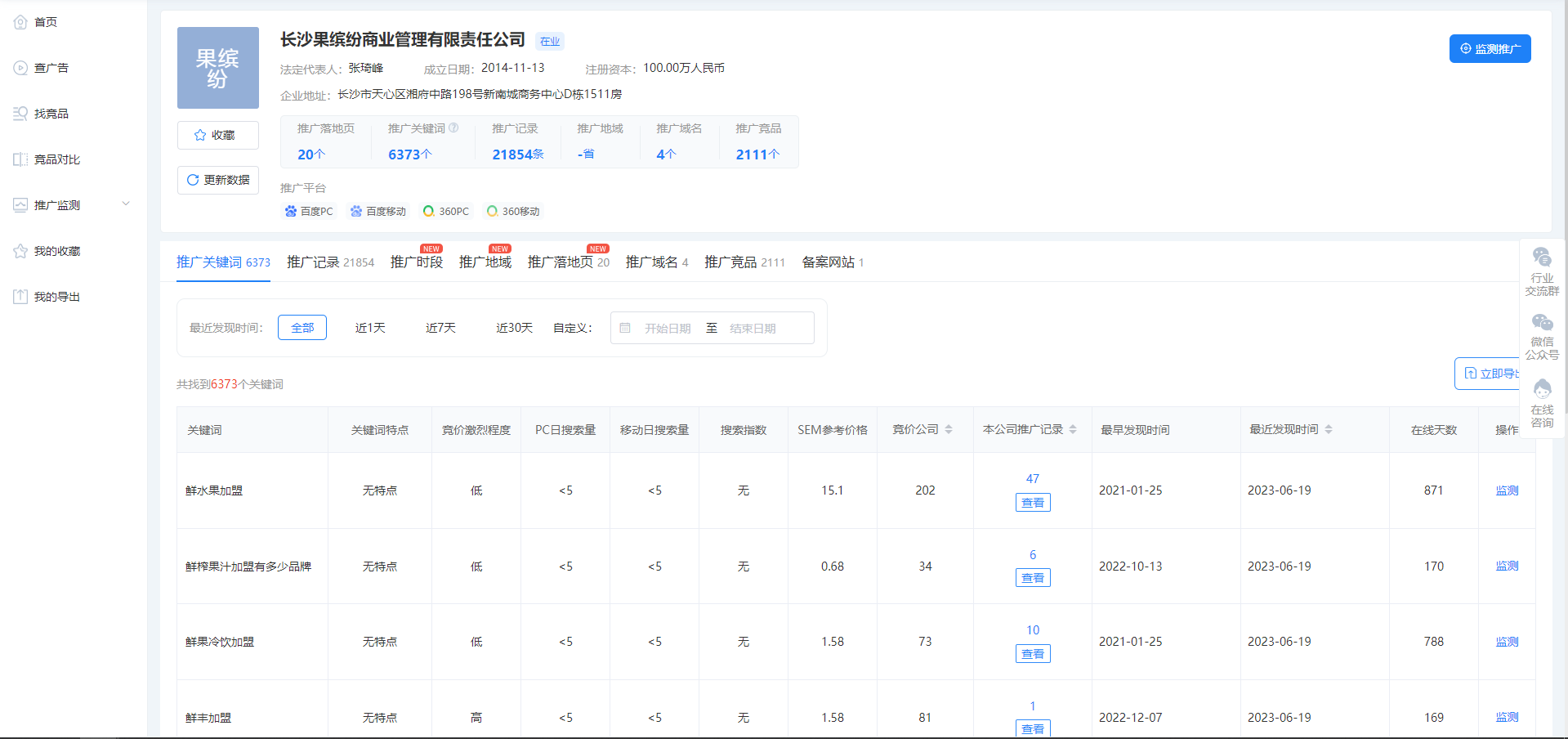This screenshot has height=739, width=1568.
Task: Sort by the 本公司推广记录 column
Action: pos(1073,429)
